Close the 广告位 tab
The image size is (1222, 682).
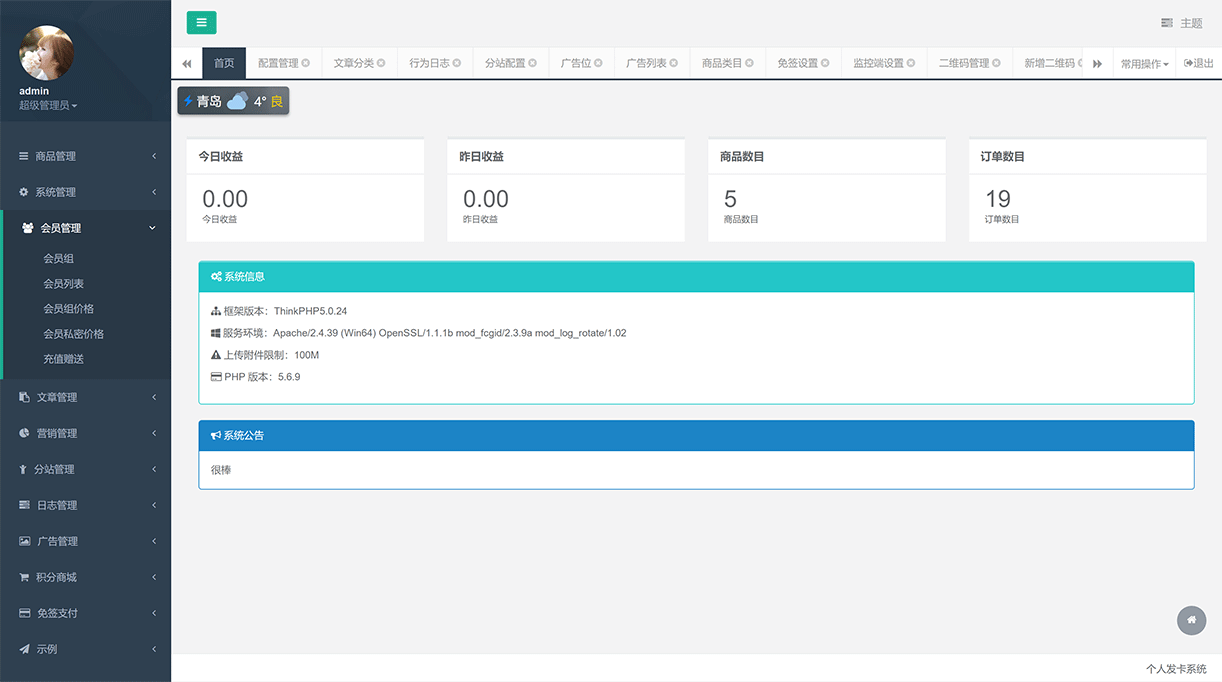pos(598,63)
